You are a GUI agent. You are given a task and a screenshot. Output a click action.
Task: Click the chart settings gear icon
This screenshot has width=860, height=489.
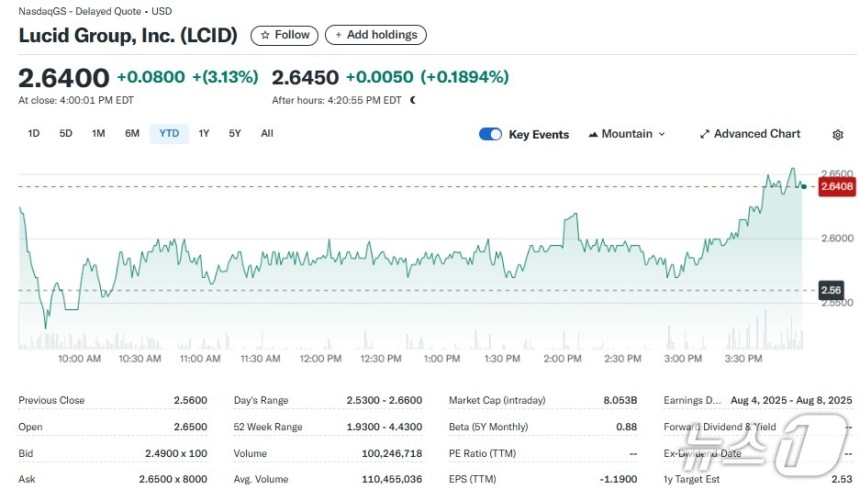tap(837, 135)
